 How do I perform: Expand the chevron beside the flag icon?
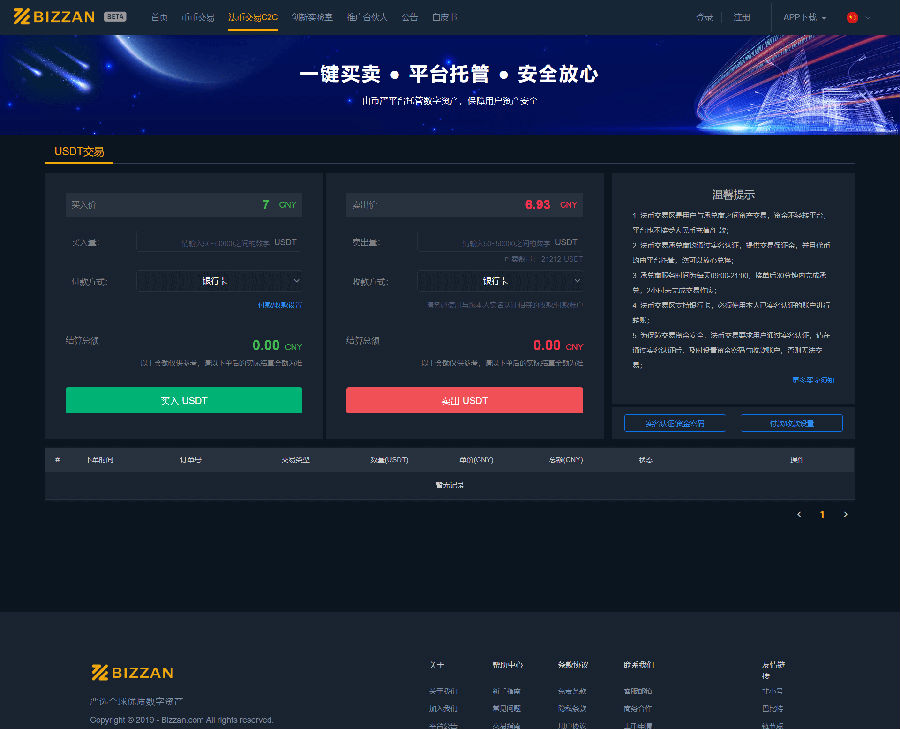pos(868,18)
